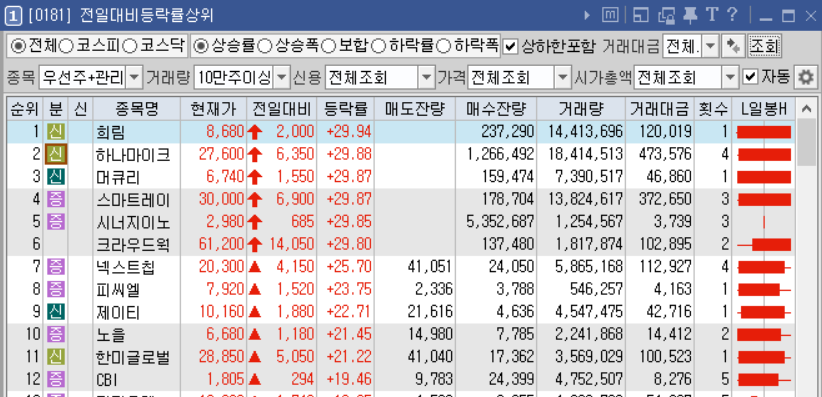Sort by the 현재가 column header

[x=213, y=109]
